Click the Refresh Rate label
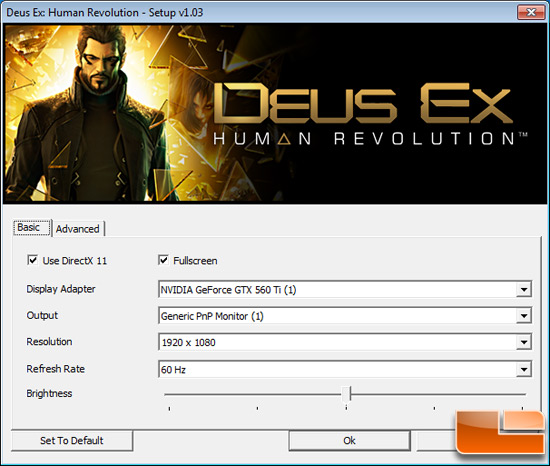 pos(56,369)
